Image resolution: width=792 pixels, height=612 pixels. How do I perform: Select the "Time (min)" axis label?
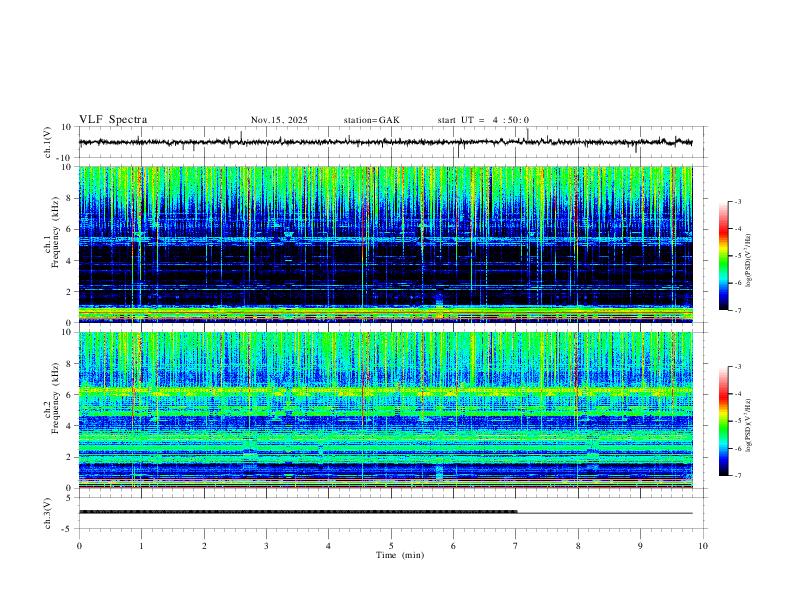click(400, 555)
